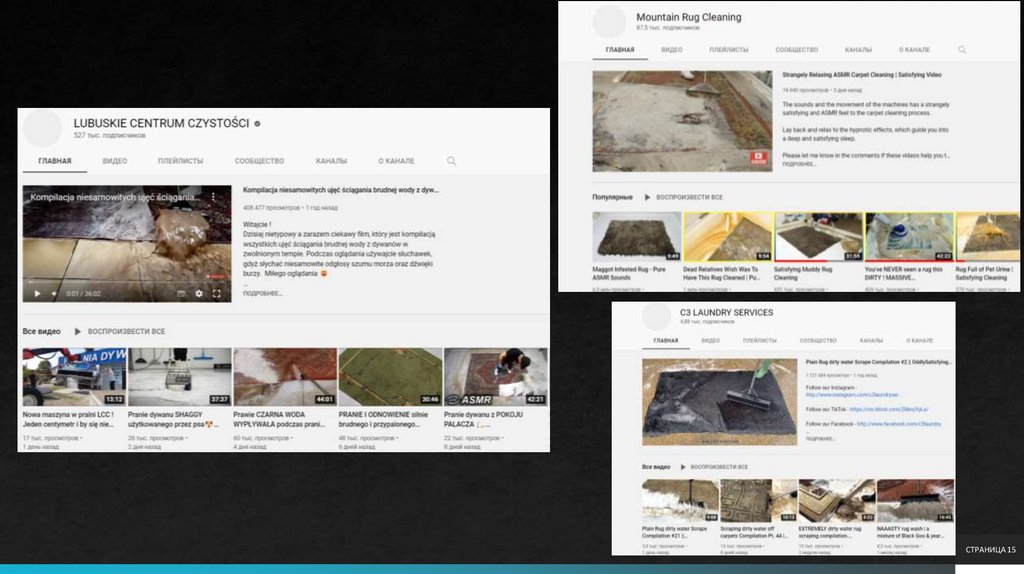Mute the Lubuskie featured video via volume icon

53,294
